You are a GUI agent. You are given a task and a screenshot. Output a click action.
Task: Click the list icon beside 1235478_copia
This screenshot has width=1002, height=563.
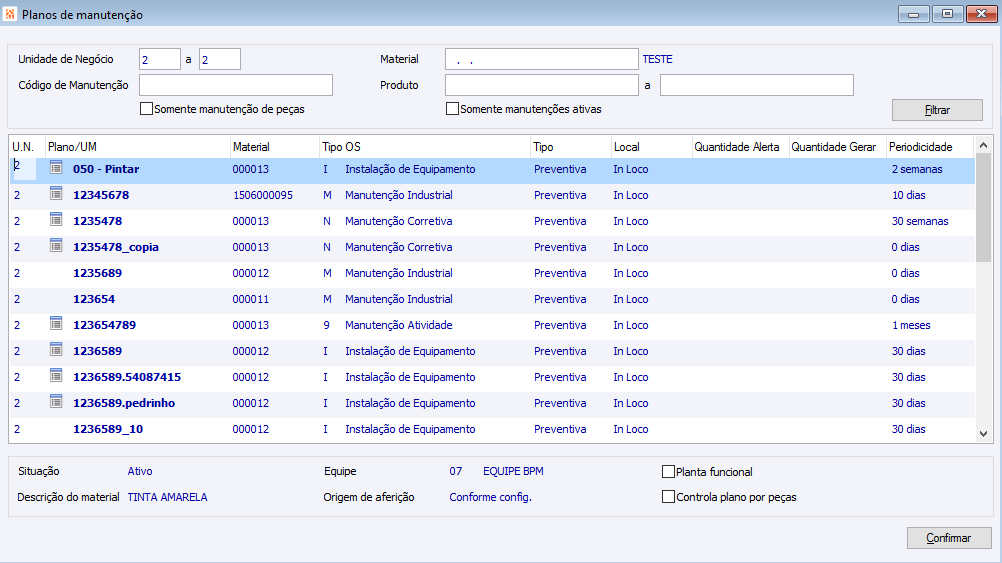tap(56, 245)
